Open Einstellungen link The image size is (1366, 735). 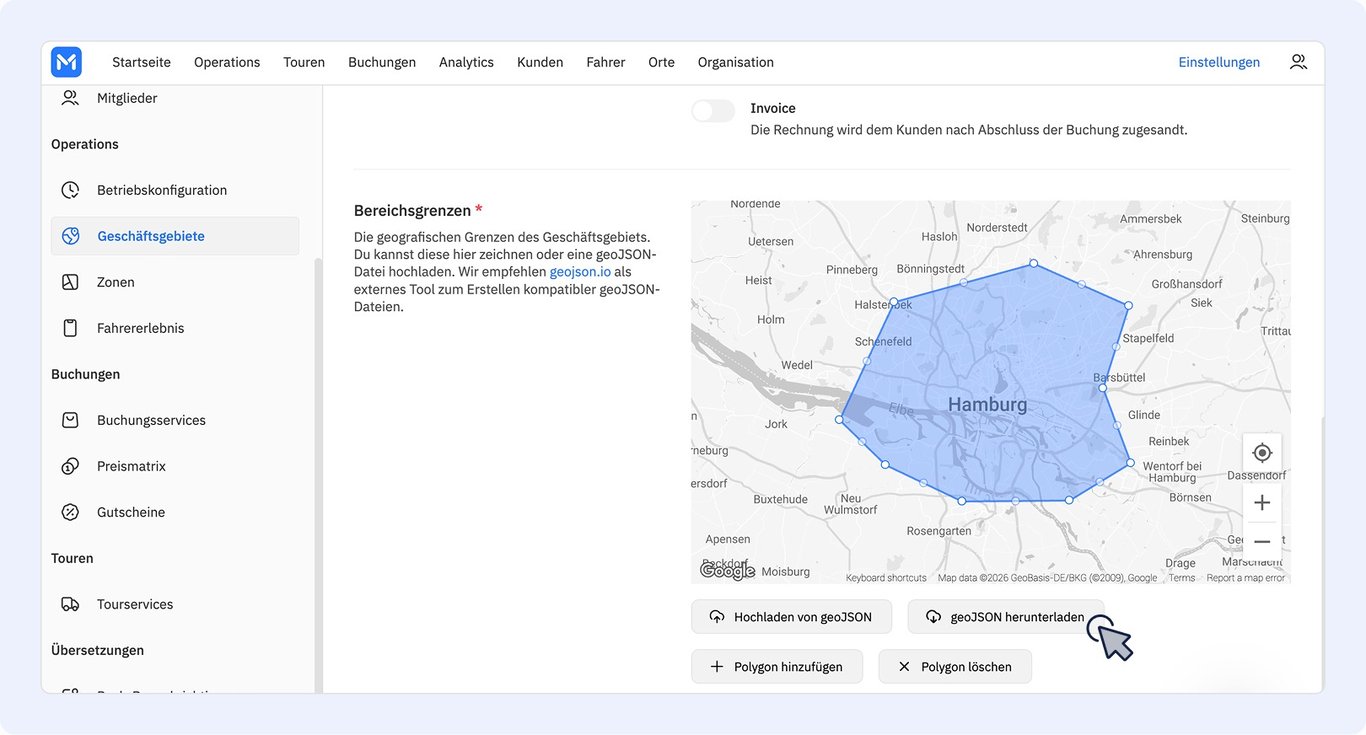1219,62
